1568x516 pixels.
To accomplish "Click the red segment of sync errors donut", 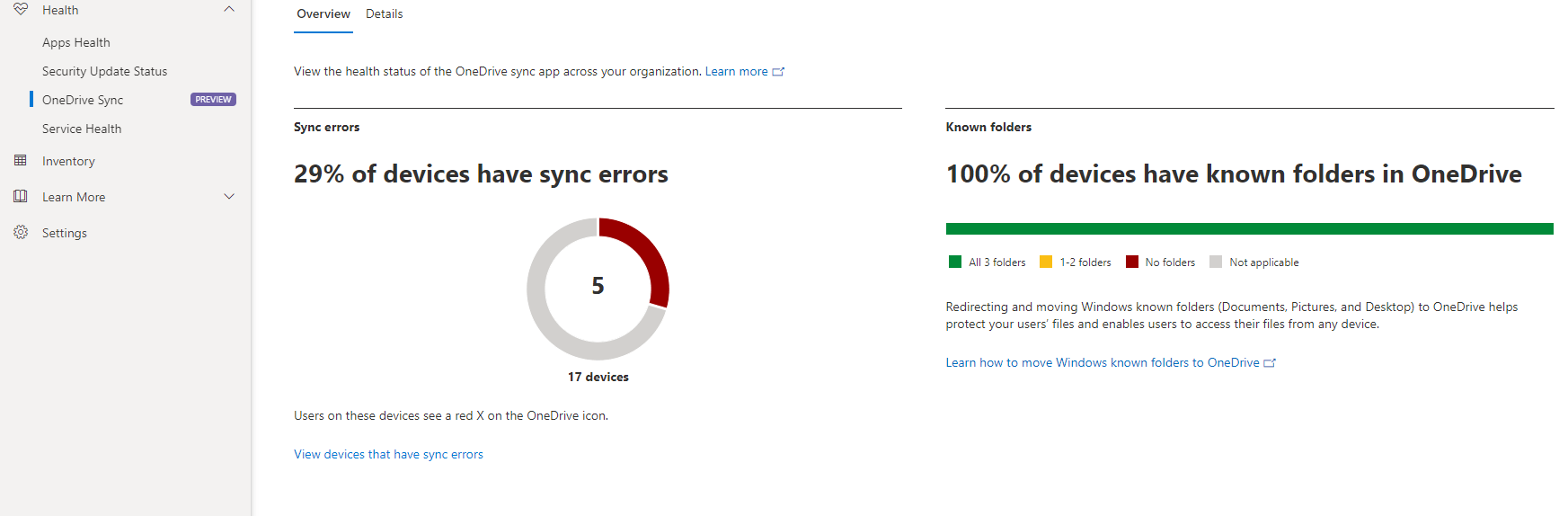I will (651, 256).
